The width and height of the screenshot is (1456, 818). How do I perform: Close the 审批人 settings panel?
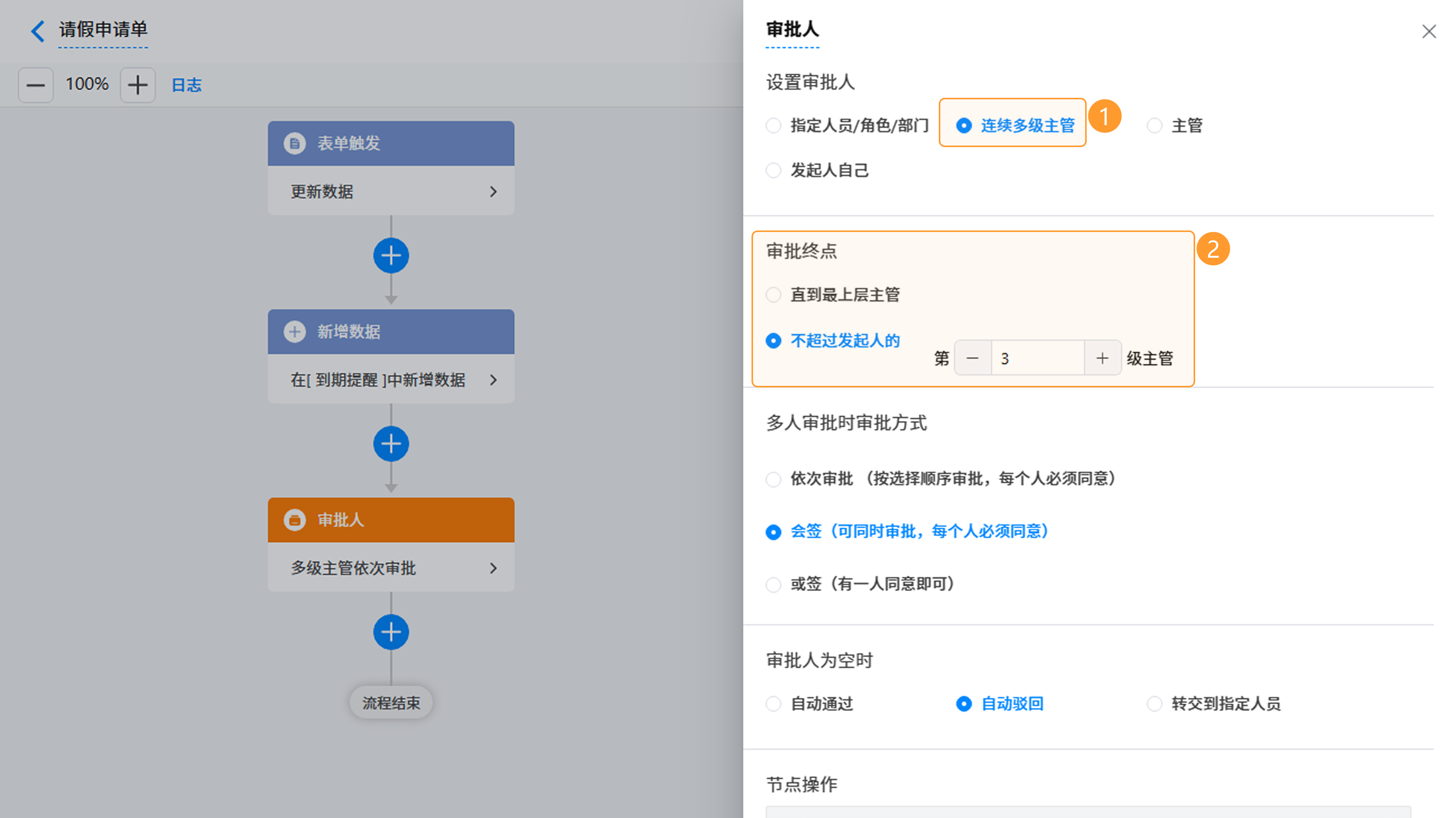pos(1429,31)
